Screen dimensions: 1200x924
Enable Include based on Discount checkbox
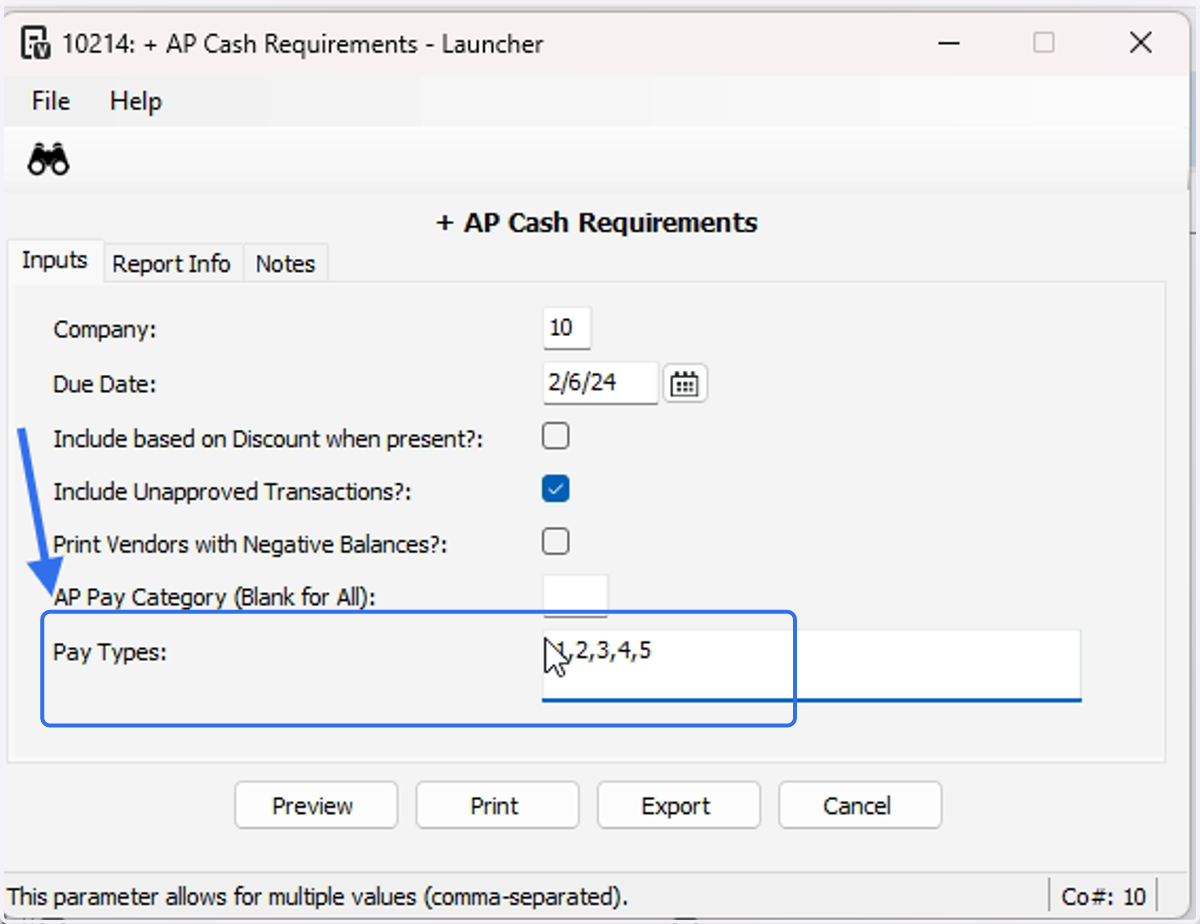(555, 436)
